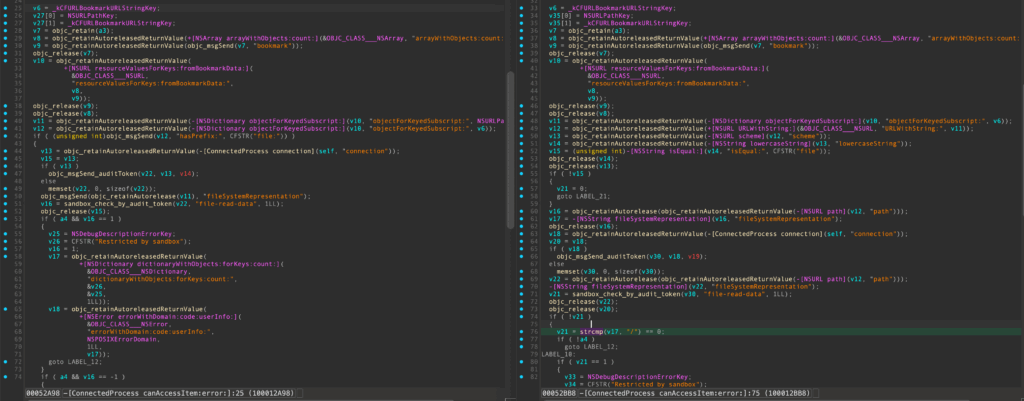Screen dimensions: 1024x401
Task: Toggle breakpoint dot at left pane line 72
Action: [x=6, y=361]
